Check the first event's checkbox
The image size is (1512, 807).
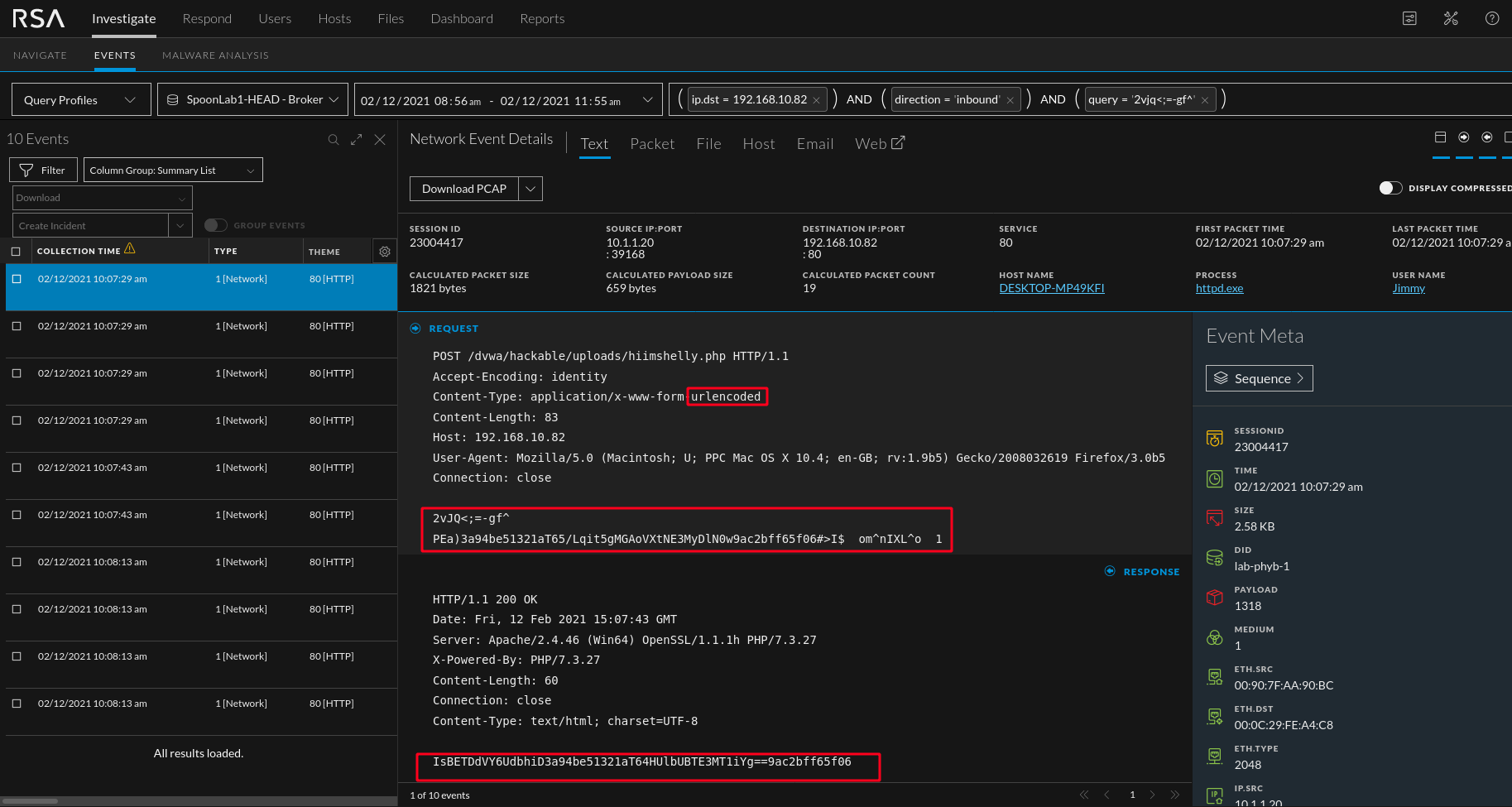[x=17, y=279]
